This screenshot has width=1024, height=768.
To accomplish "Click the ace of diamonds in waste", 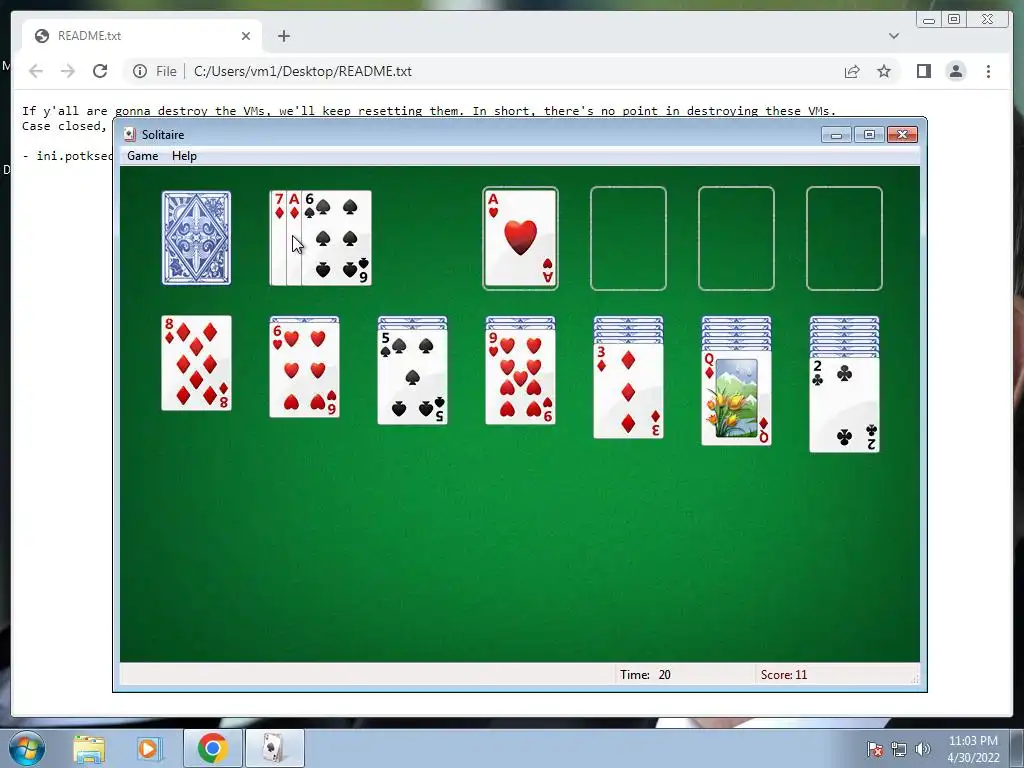I will (x=294, y=238).
